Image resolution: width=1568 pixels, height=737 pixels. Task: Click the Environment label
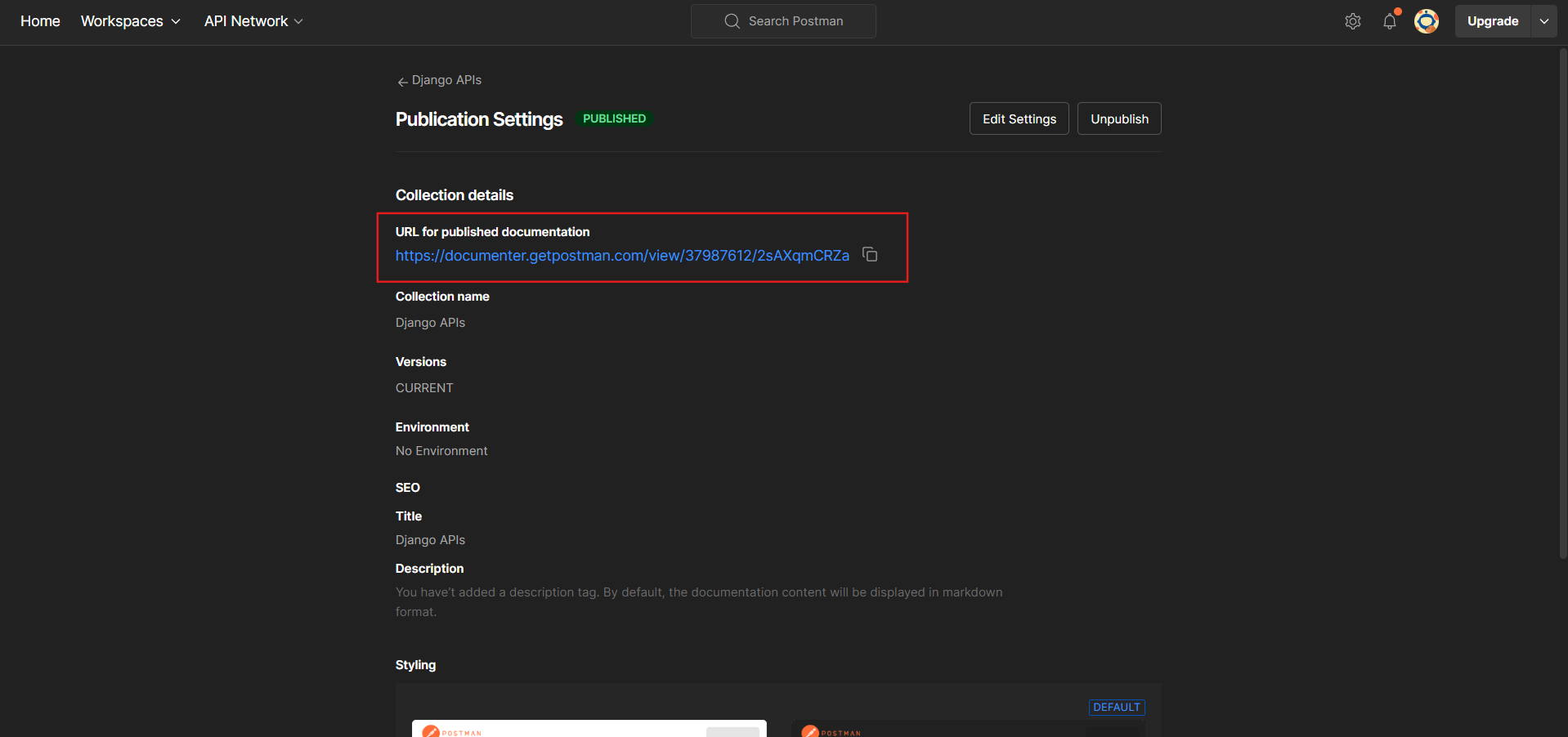point(432,427)
